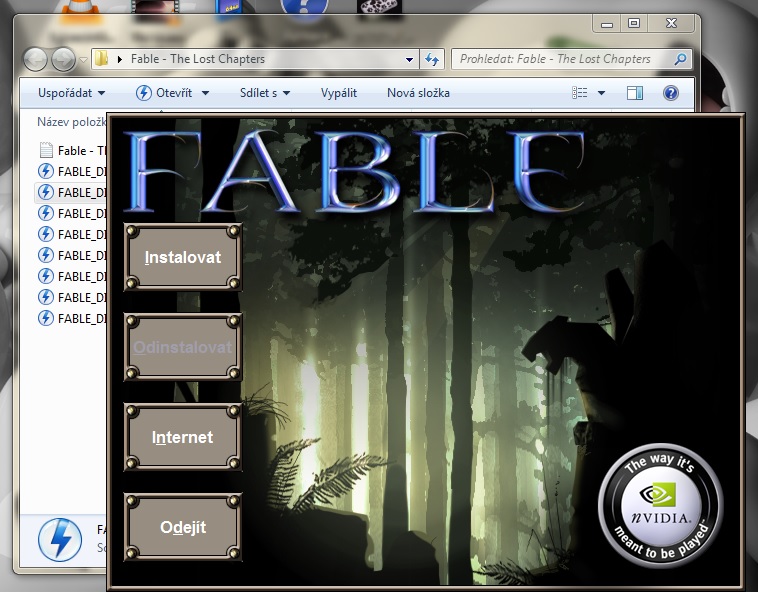Open the Explorer help icon
Viewport: 758px width, 592px height.
(x=671, y=93)
